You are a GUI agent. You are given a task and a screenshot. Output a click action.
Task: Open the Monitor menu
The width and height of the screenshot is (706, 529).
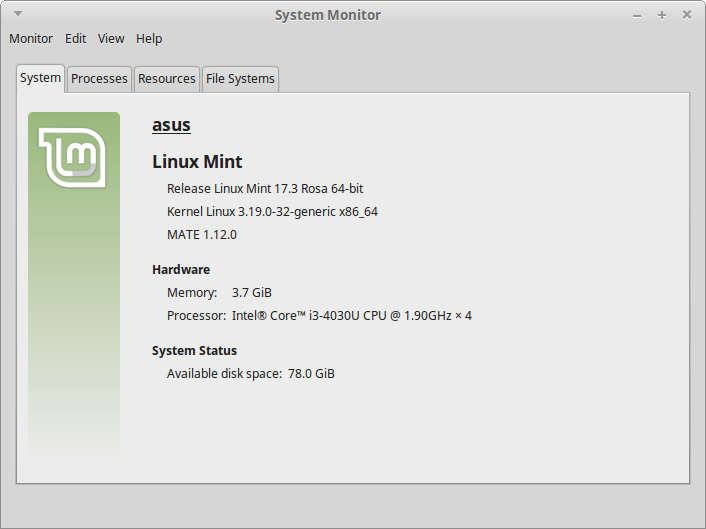pyautogui.click(x=31, y=39)
